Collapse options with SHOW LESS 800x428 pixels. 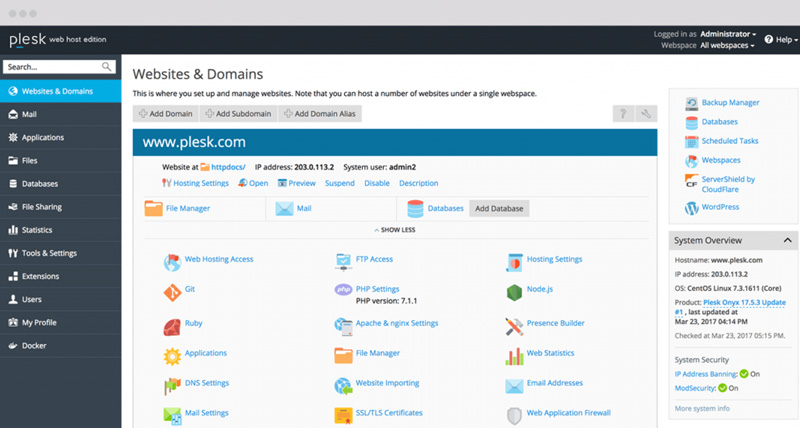(x=395, y=230)
